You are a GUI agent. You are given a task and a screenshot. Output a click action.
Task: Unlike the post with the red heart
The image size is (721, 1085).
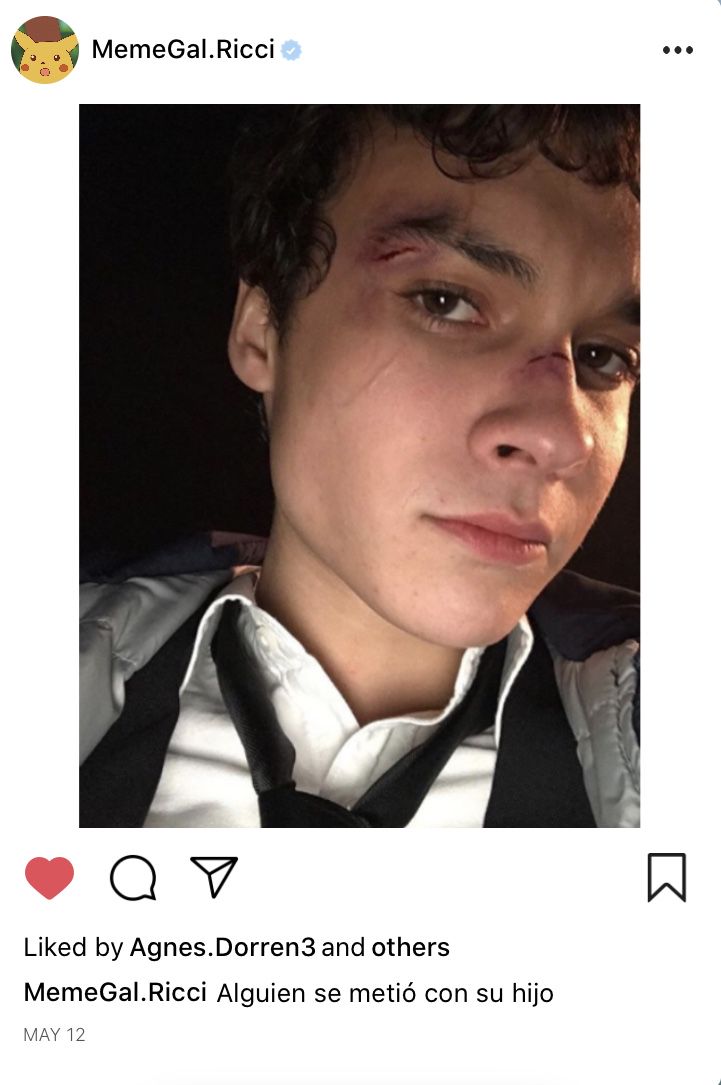[49, 877]
